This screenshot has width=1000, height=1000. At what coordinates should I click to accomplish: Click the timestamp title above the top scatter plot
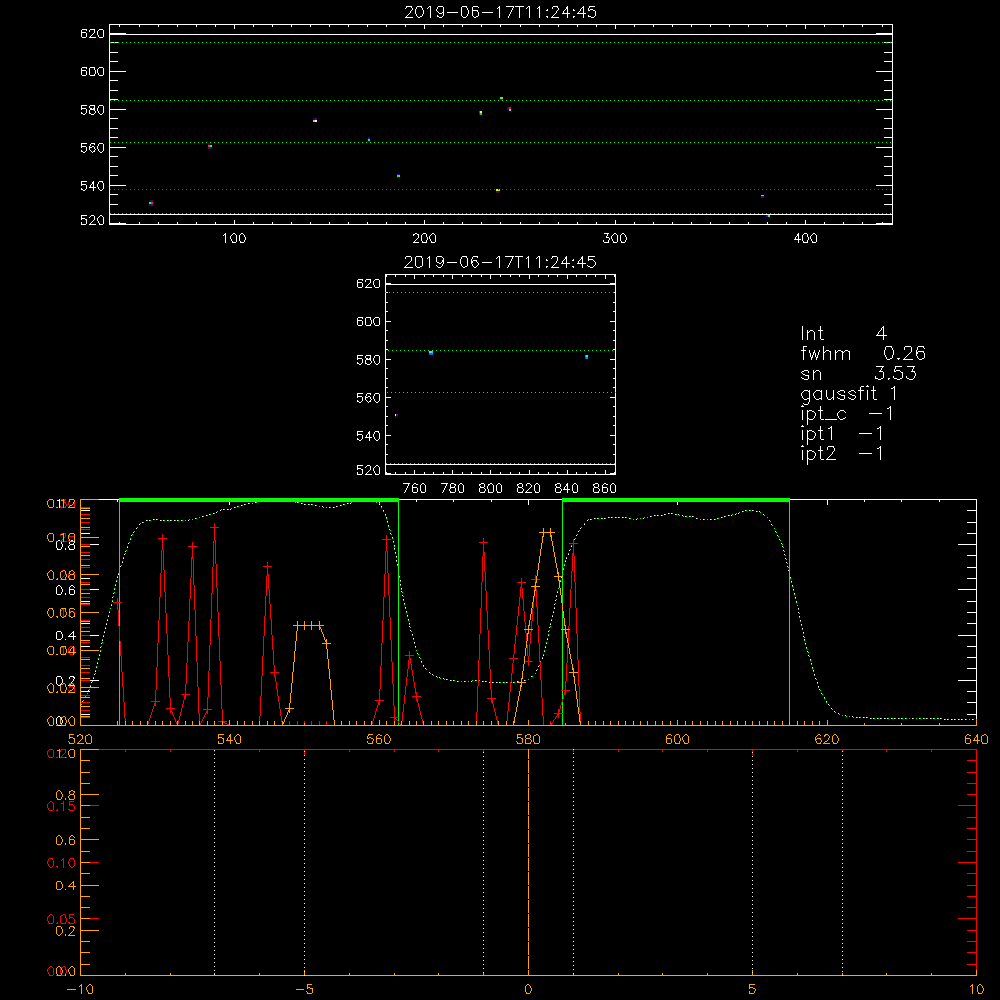pos(501,12)
